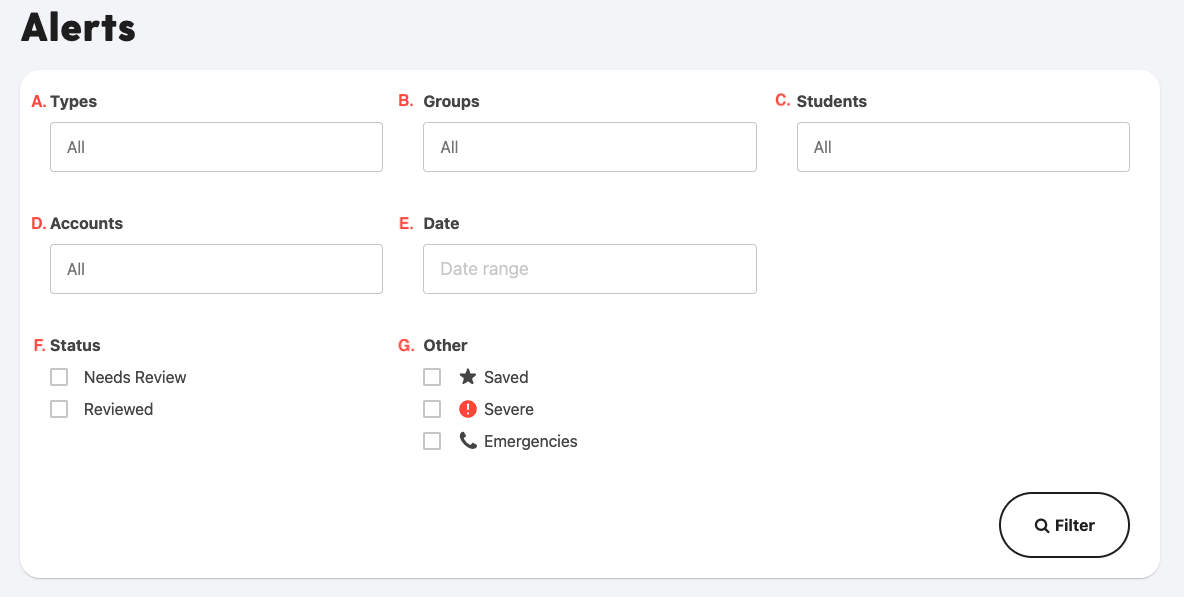
Task: Check the Reviewed status checkbox
Action: [x=59, y=409]
